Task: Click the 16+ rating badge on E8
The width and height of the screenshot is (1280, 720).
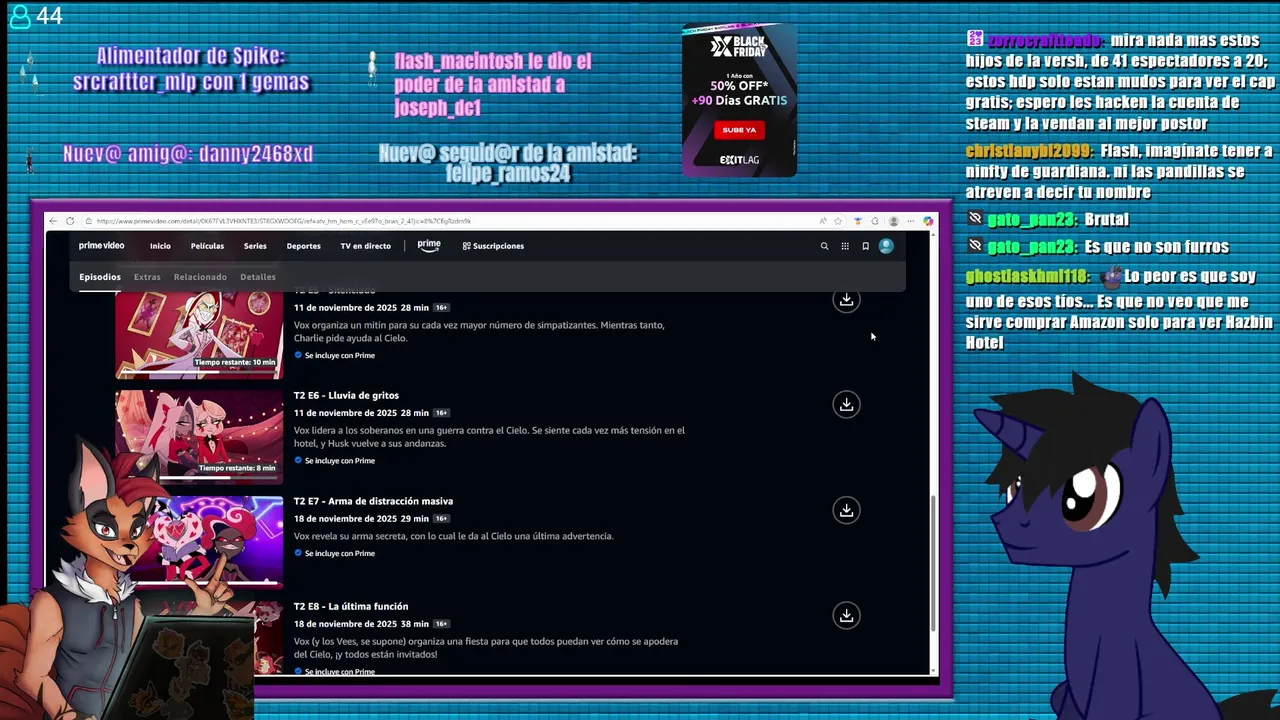Action: pos(442,624)
